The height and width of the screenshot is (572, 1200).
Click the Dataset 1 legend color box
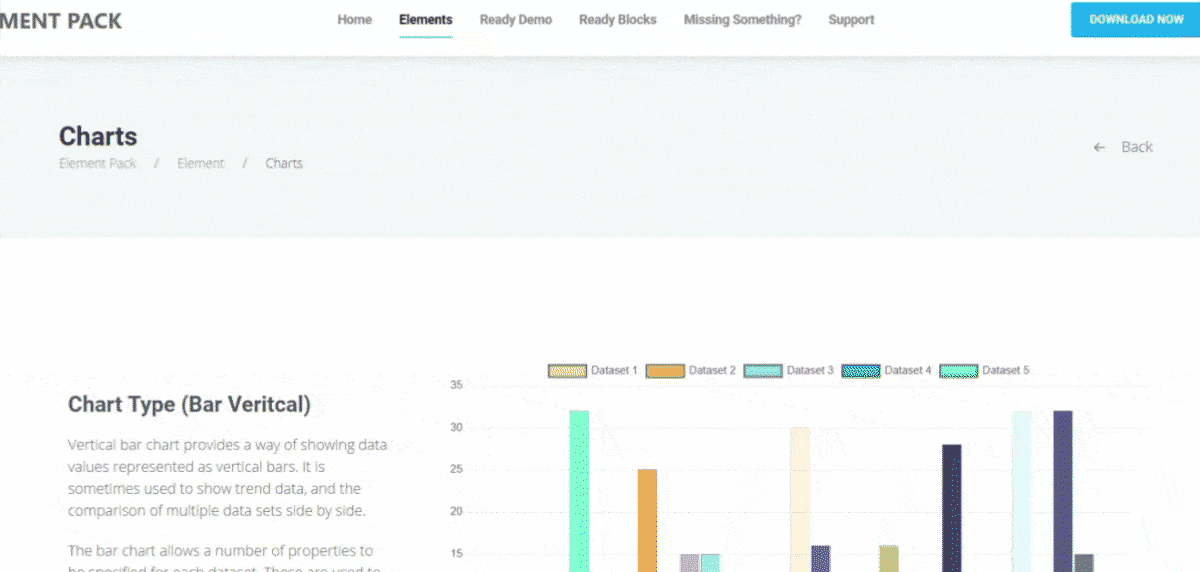(567, 371)
